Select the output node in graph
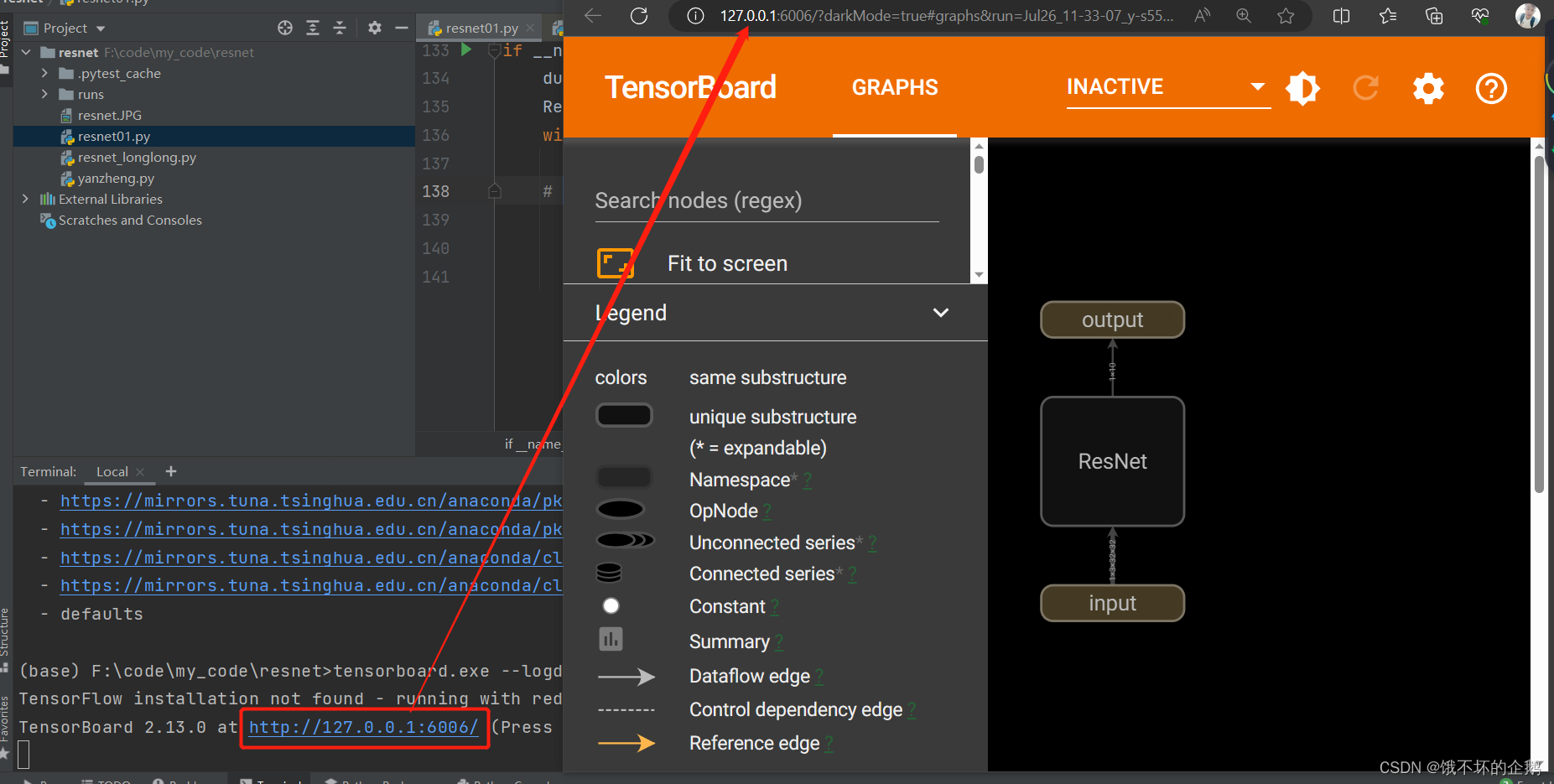Image resolution: width=1554 pixels, height=784 pixels. [x=1112, y=319]
